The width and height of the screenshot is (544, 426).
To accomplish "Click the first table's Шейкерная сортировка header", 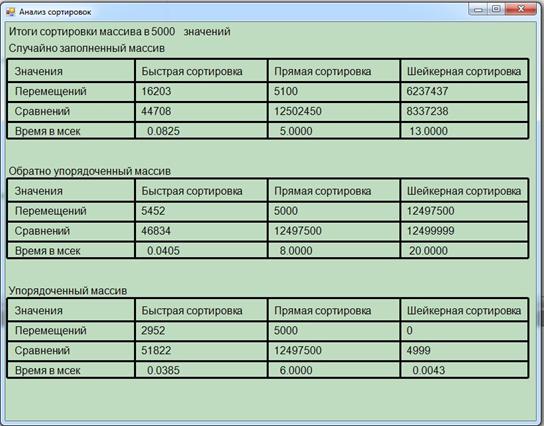I will (464, 71).
